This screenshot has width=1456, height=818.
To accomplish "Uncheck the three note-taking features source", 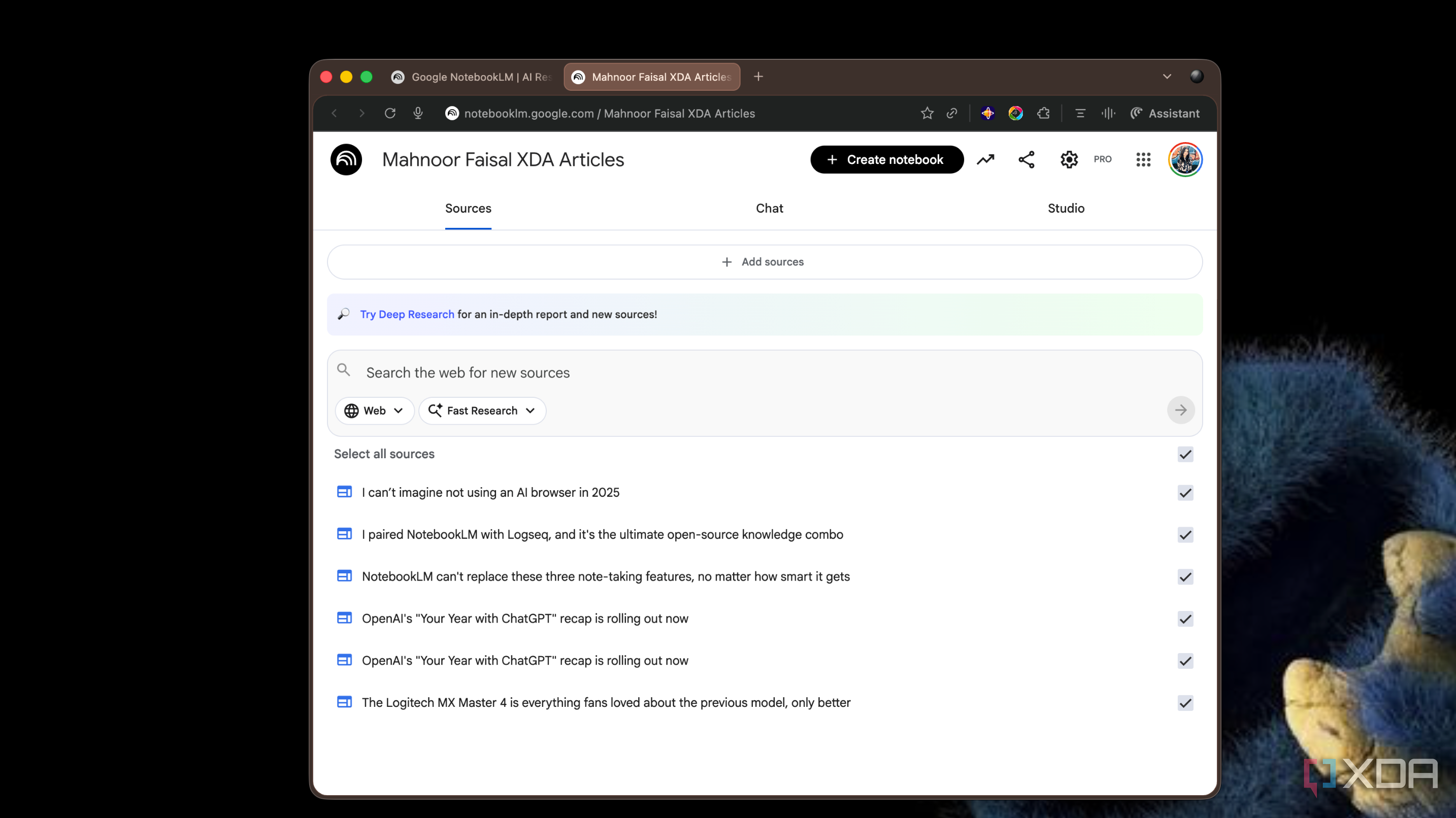I will (x=1185, y=577).
